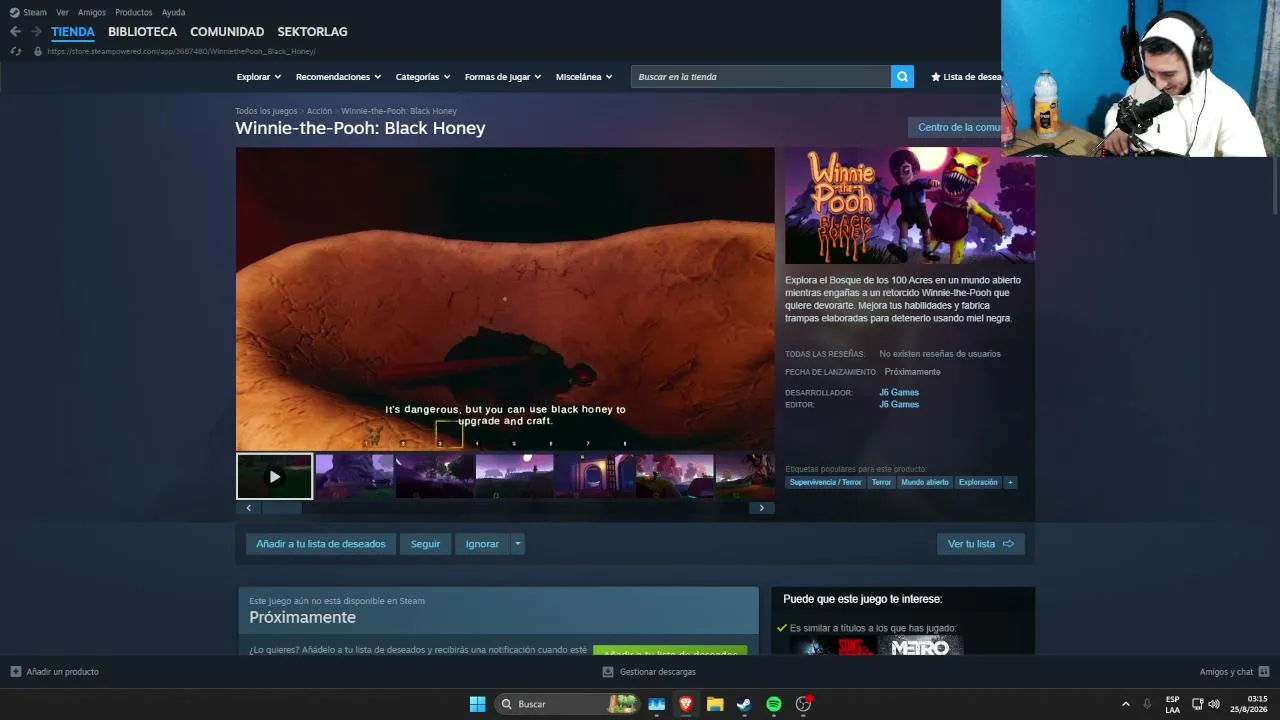The height and width of the screenshot is (720, 1280).
Task: Select the Mundo abierto tag
Action: tap(925, 482)
